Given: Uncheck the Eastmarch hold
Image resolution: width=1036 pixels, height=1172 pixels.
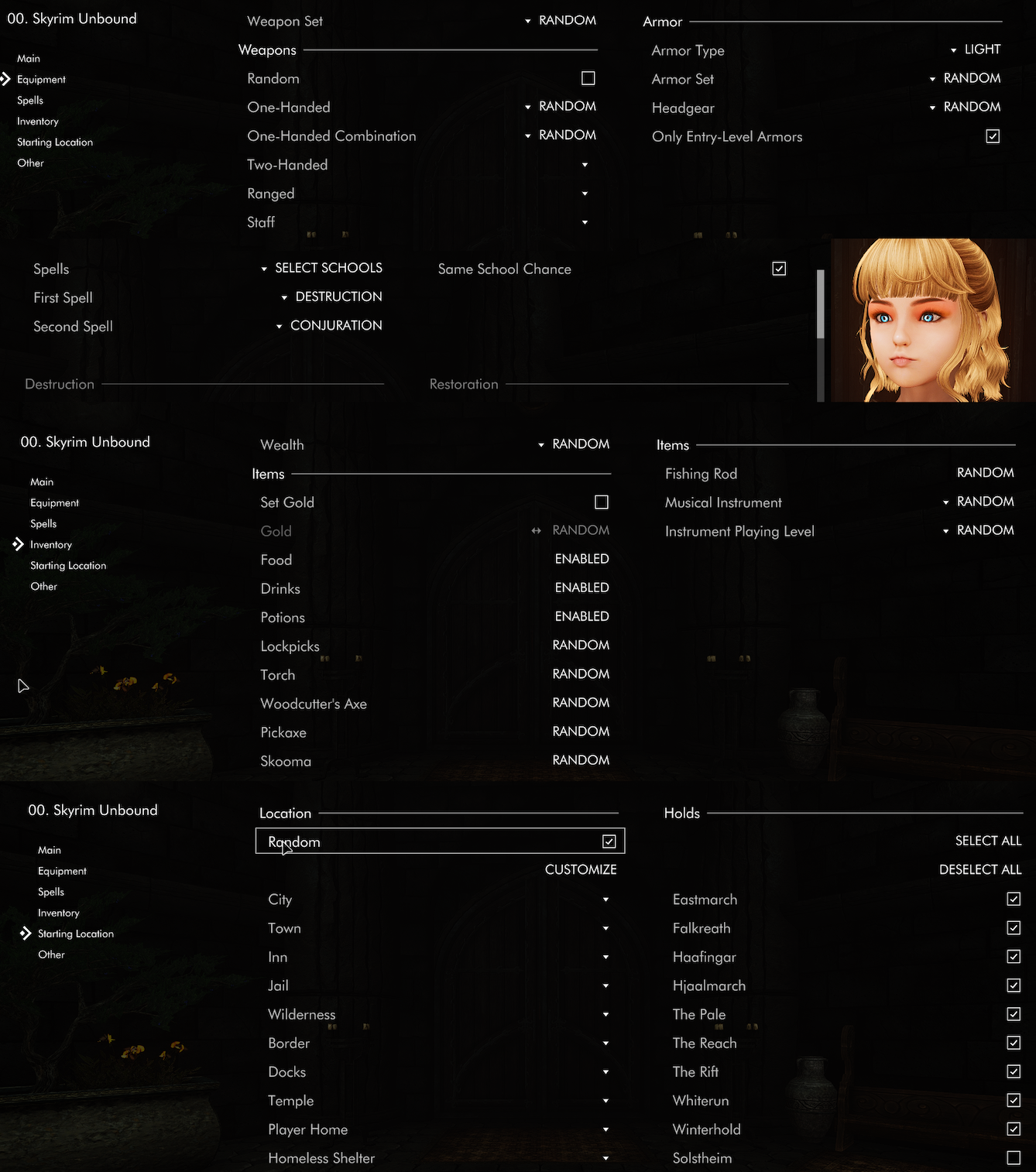Looking at the screenshot, I should (1014, 899).
